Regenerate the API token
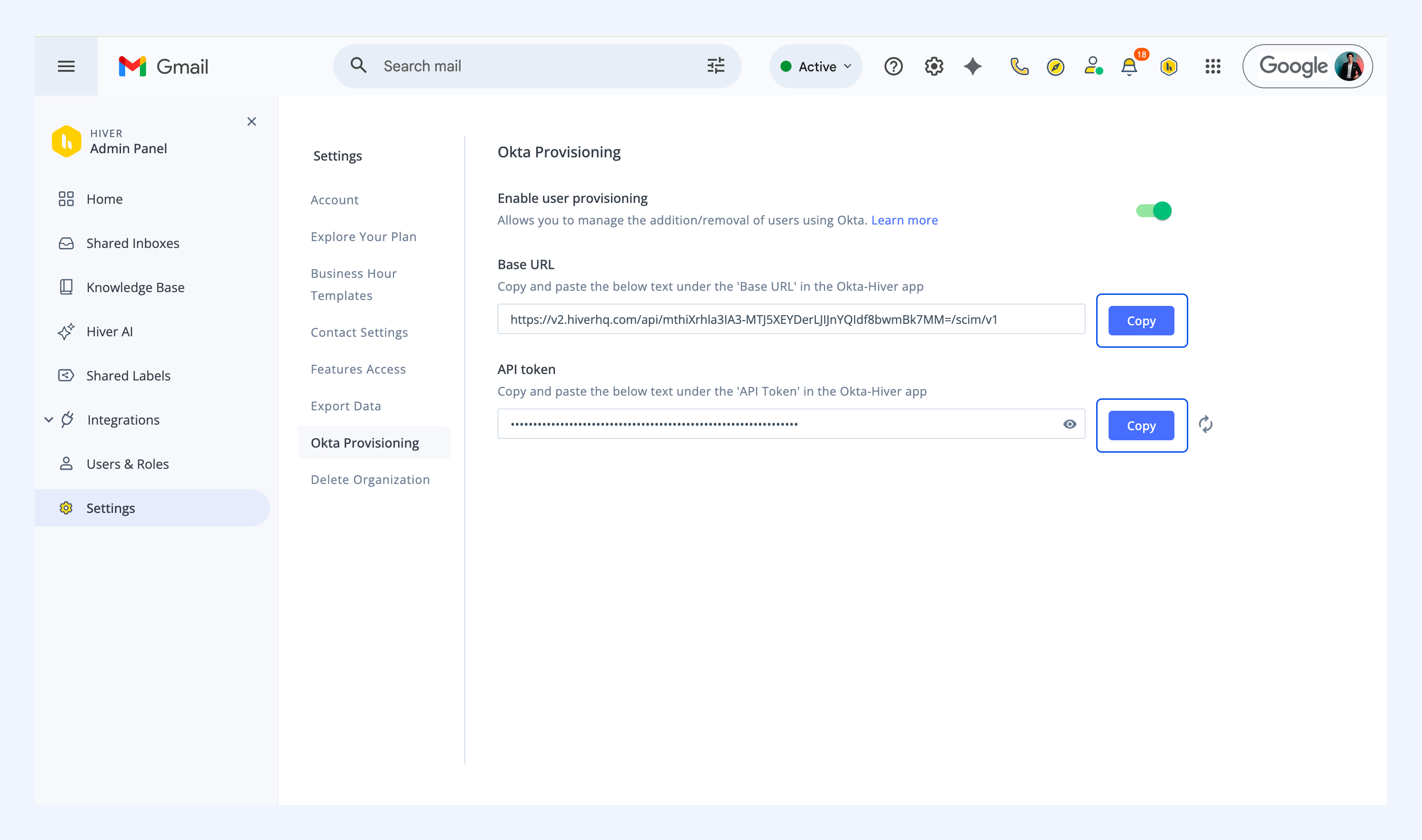1422x840 pixels. [x=1206, y=424]
